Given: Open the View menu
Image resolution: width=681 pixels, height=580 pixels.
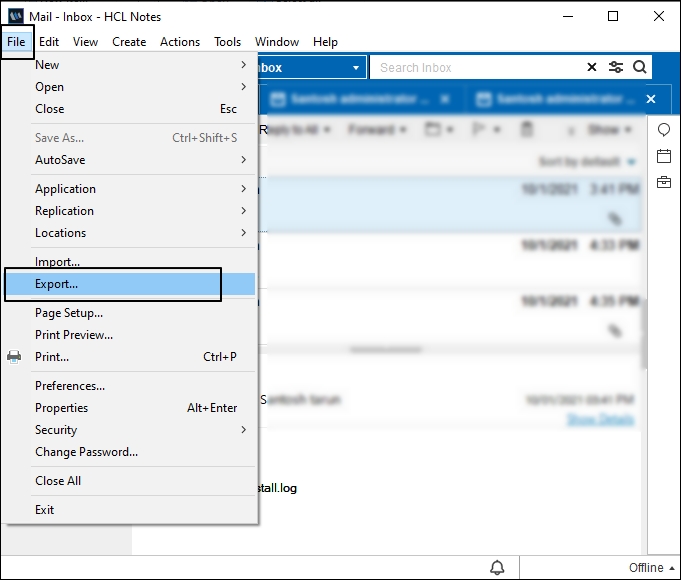Looking at the screenshot, I should coord(85,42).
